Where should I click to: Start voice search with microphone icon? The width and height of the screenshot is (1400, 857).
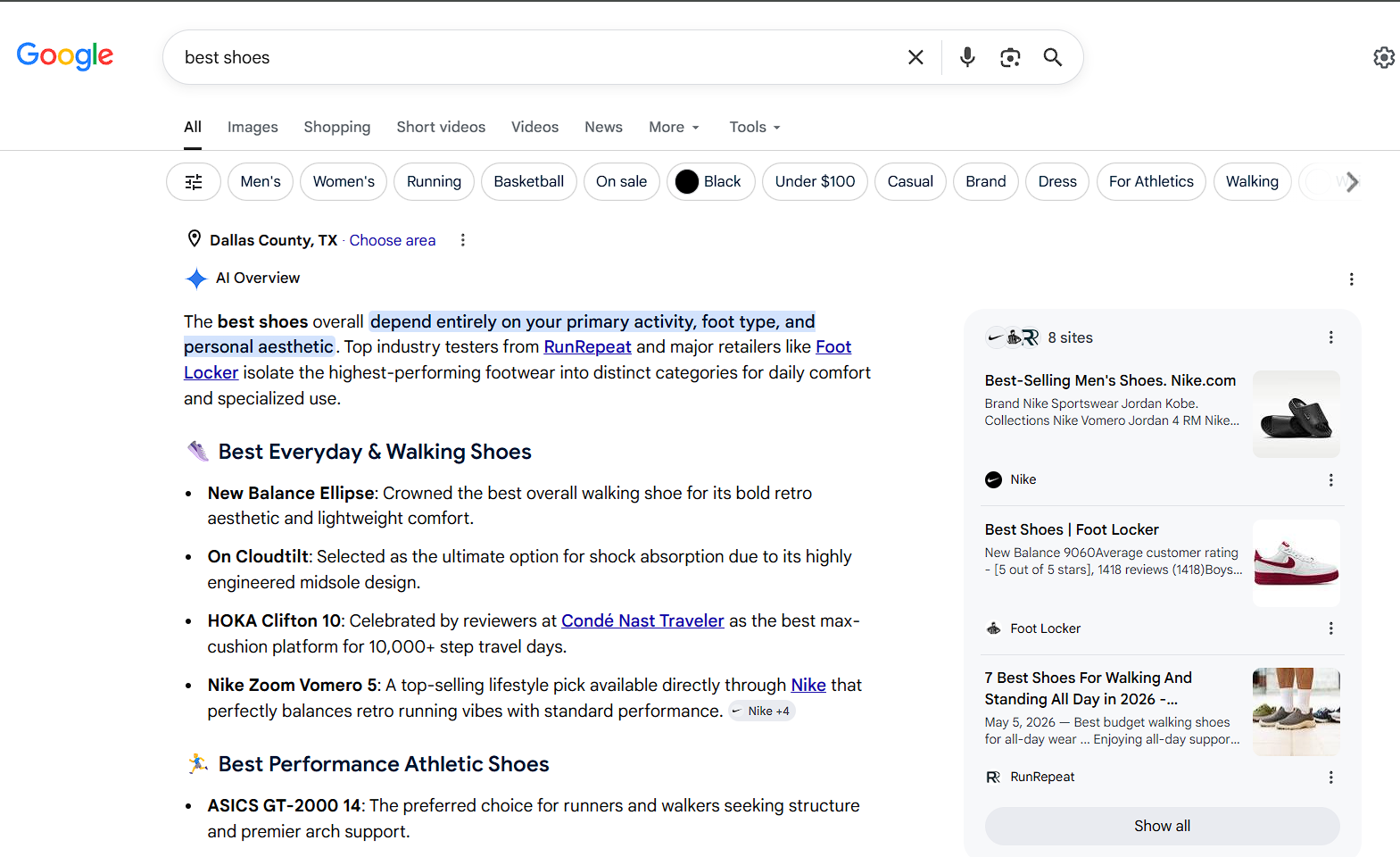(967, 57)
